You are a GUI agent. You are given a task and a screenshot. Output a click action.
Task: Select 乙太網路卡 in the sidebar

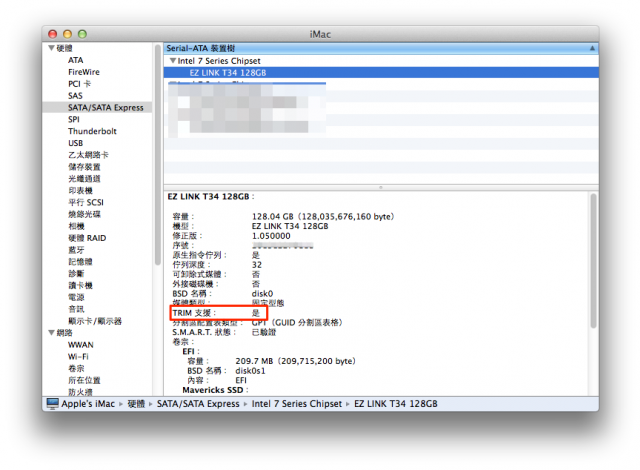tap(88, 155)
